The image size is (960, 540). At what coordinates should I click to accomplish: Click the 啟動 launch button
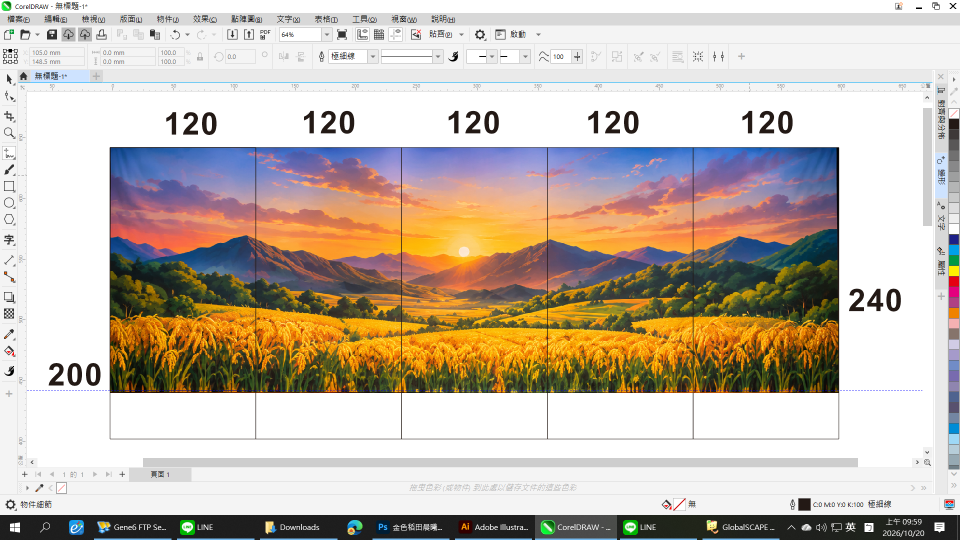[511, 34]
